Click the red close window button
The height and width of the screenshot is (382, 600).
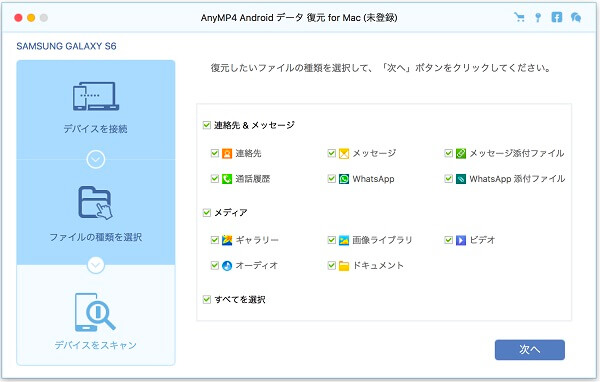[18, 18]
